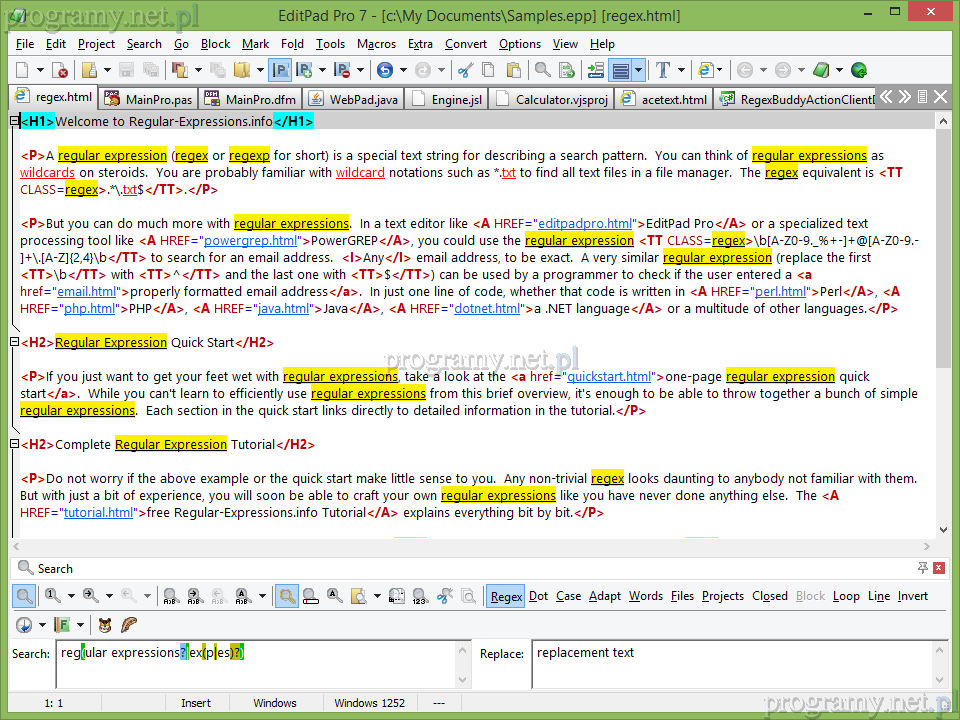
Task: Click the Highlight search matches icon
Action: [x=287, y=596]
